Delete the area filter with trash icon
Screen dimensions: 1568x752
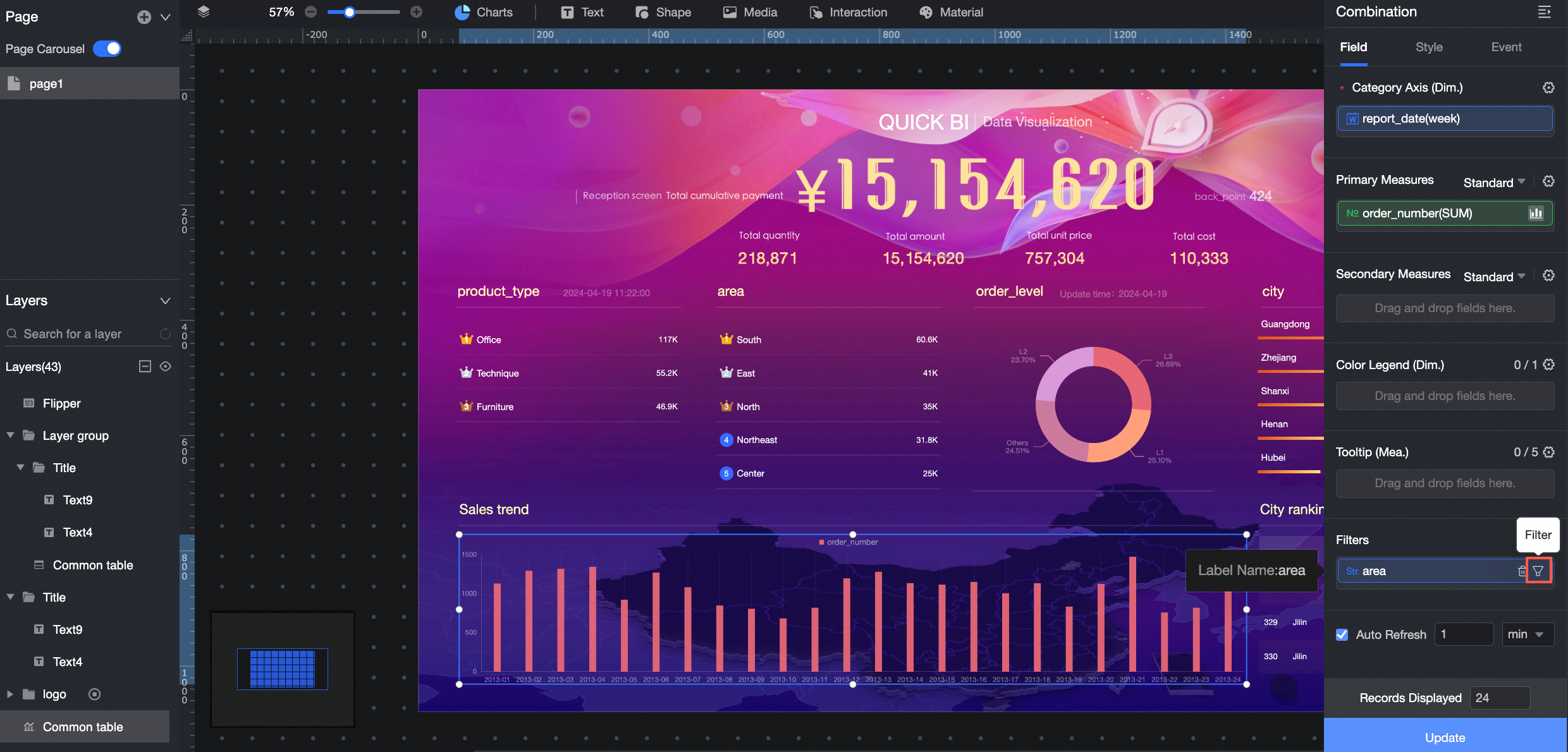(1522, 571)
